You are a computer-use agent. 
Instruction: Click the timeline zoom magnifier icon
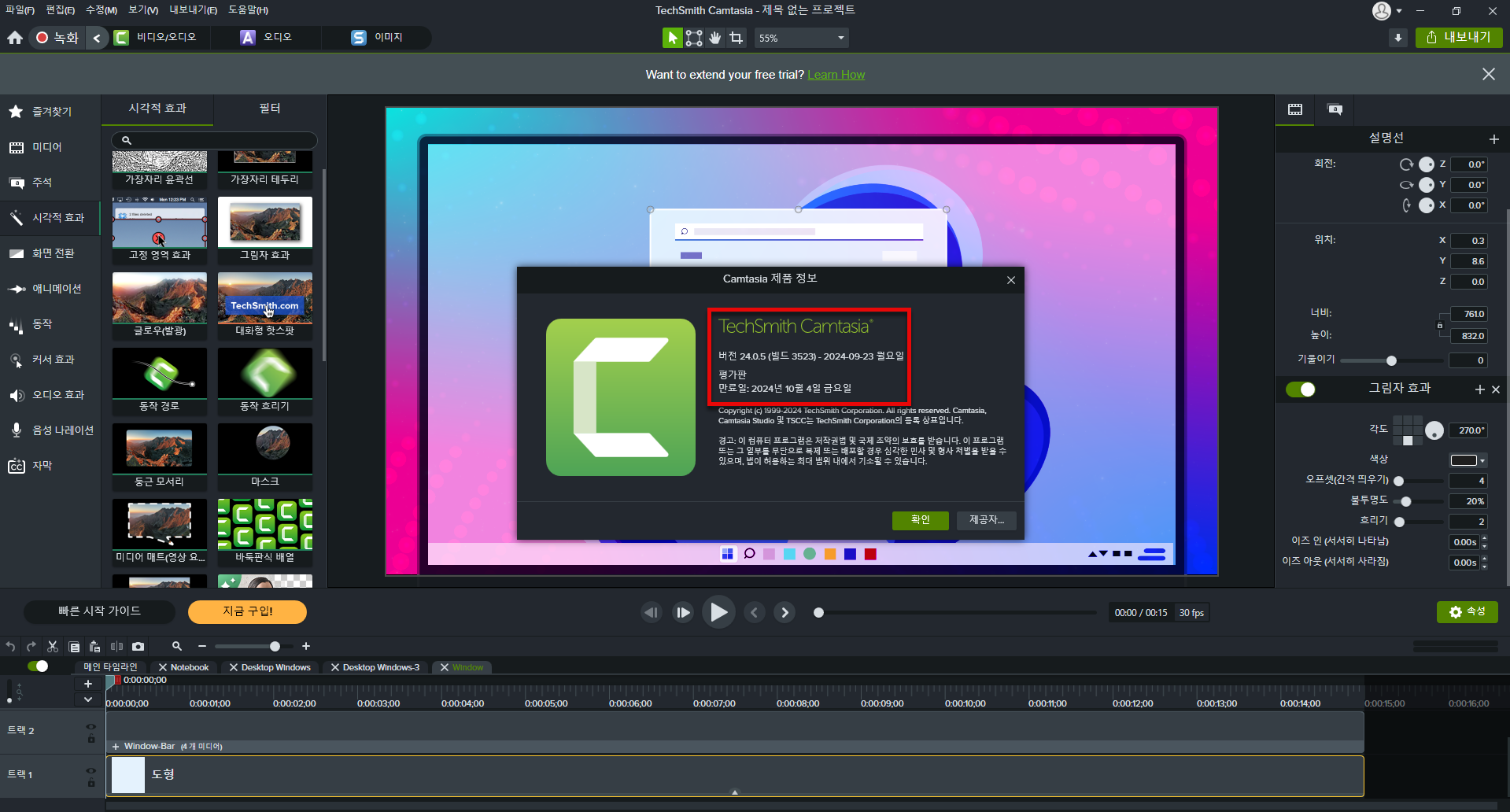pos(177,646)
